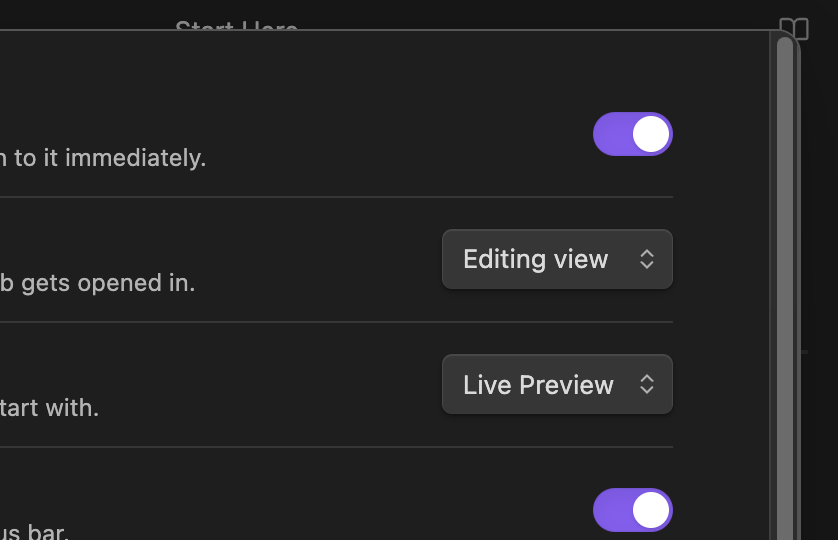
Task: Click the up-down chevron beside Live Preview
Action: click(x=647, y=385)
